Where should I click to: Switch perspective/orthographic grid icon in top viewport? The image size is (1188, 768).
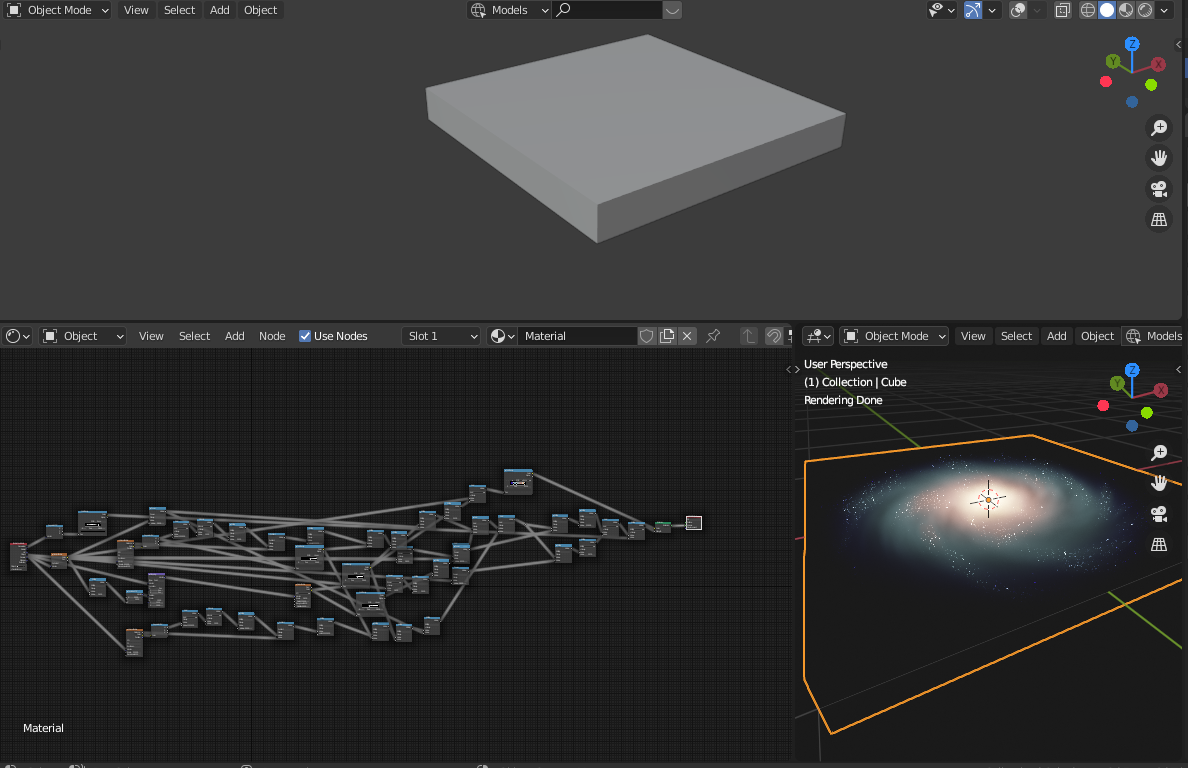click(1159, 220)
